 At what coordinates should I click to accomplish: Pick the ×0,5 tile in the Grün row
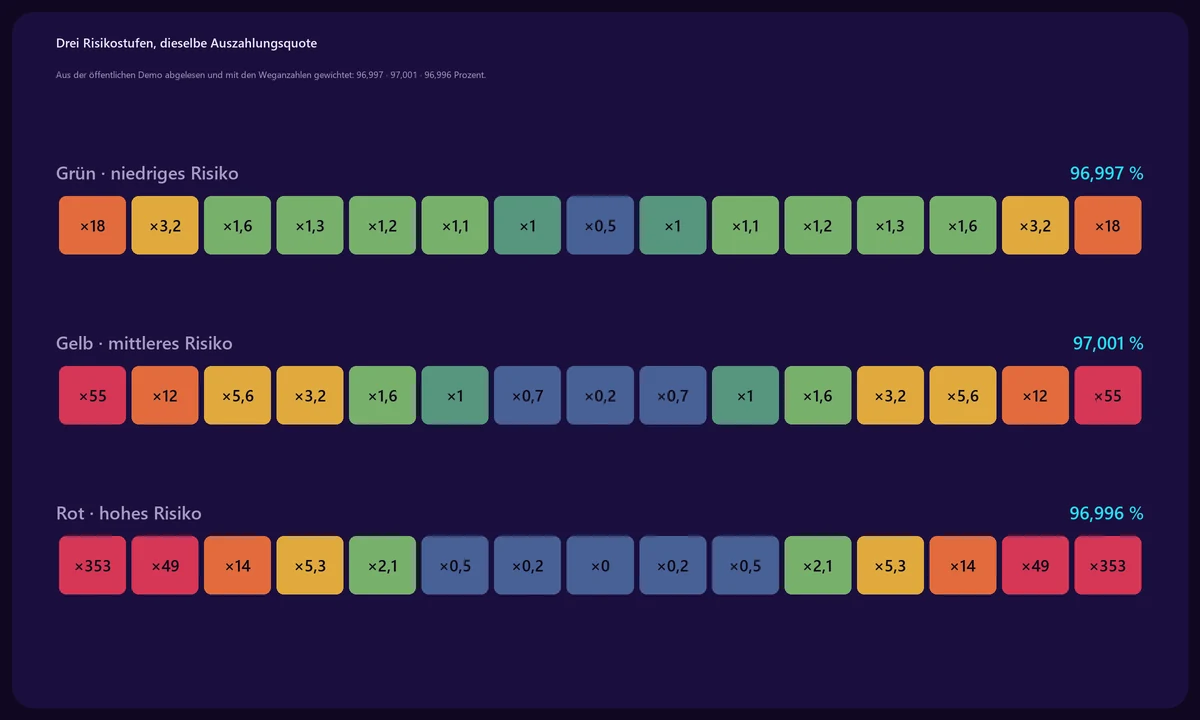(x=600, y=225)
